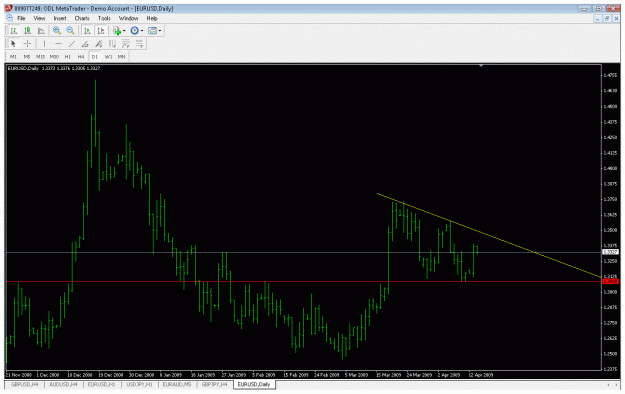This screenshot has height=394, width=625.
Task: Open the View menu
Action: pyautogui.click(x=39, y=18)
